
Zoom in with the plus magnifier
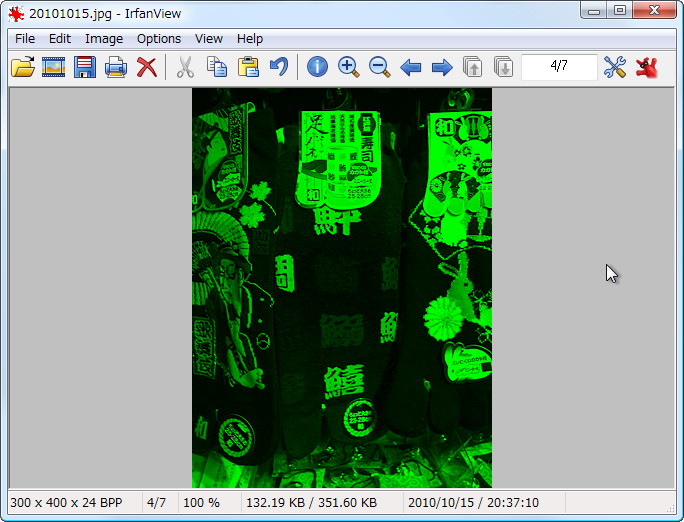point(349,67)
